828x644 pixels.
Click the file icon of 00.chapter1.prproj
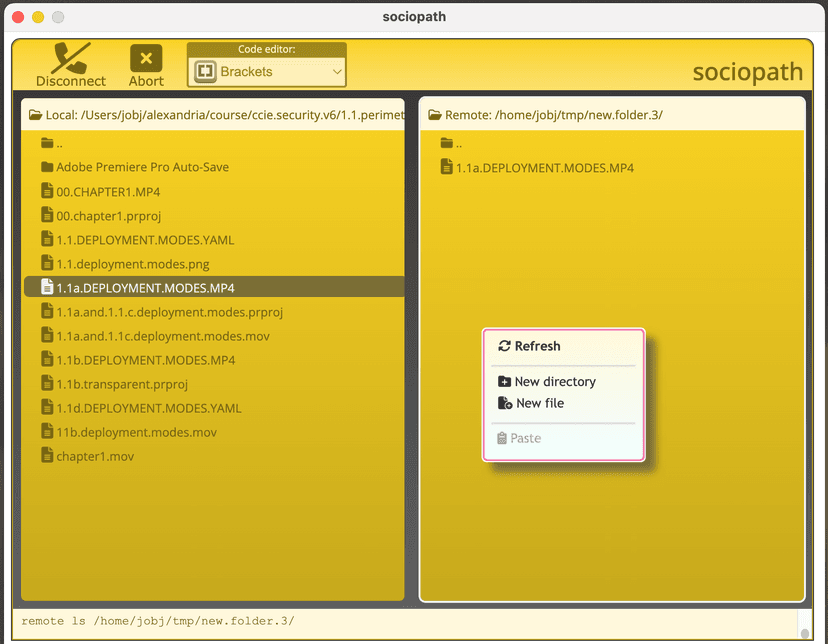(x=47, y=214)
